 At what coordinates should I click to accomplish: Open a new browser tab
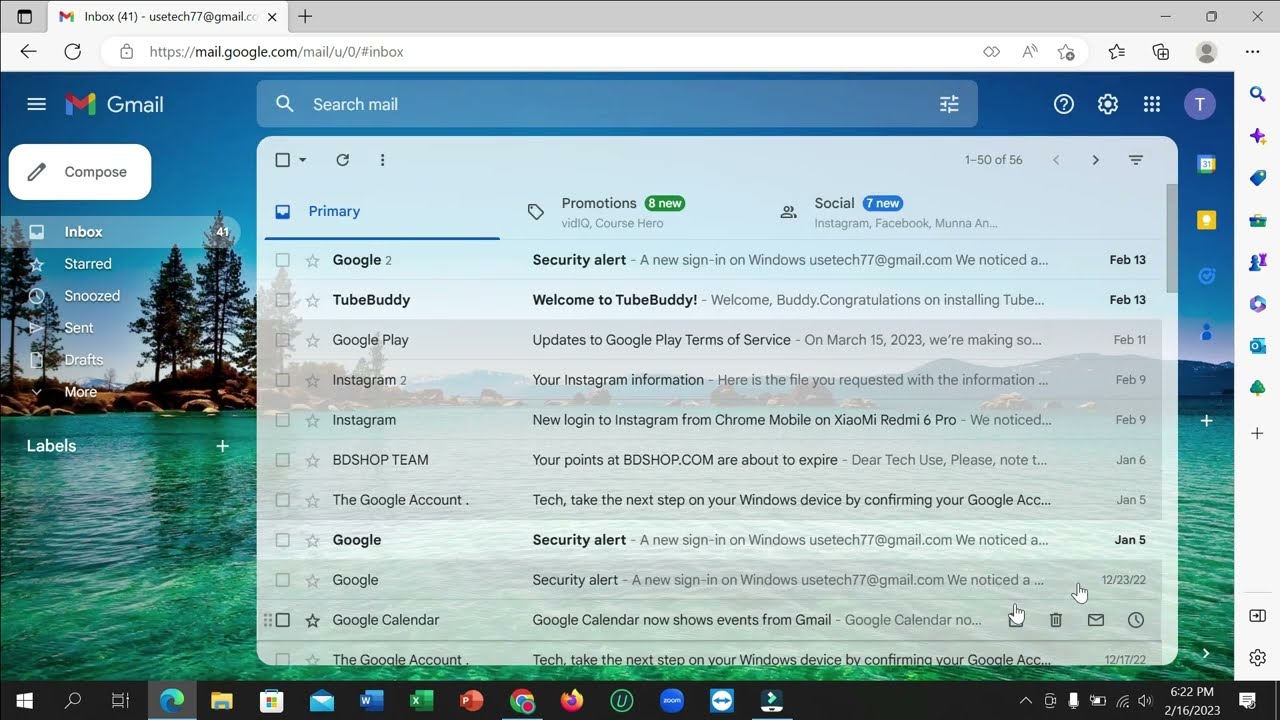(305, 17)
